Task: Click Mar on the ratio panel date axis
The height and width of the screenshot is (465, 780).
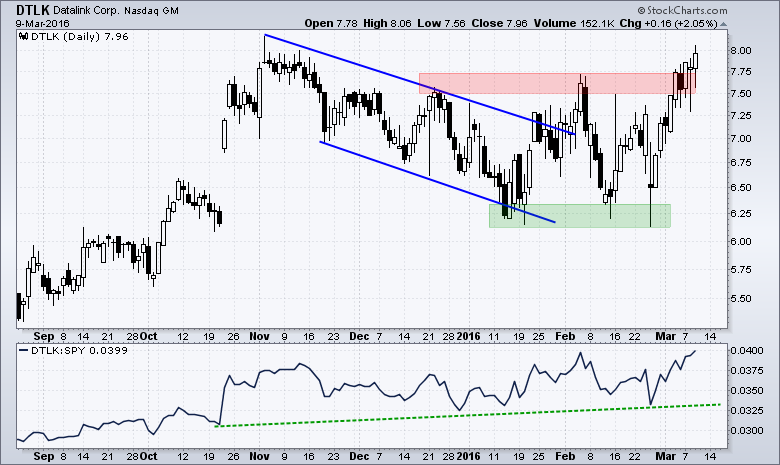Action: click(666, 456)
